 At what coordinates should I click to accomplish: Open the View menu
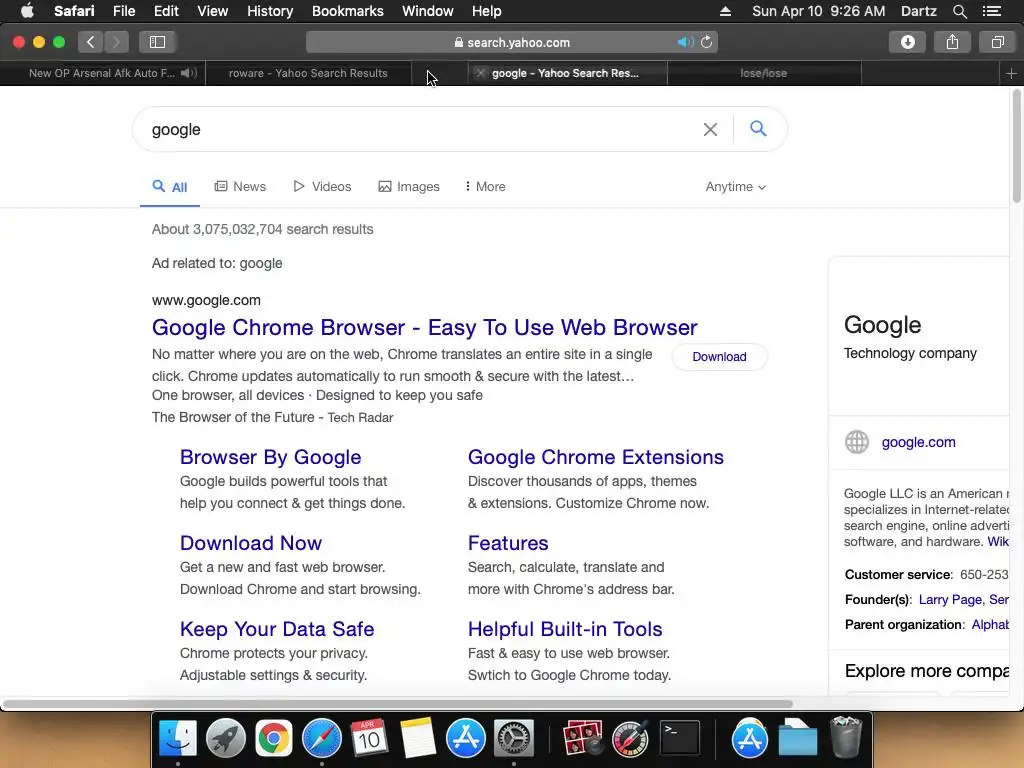click(212, 11)
